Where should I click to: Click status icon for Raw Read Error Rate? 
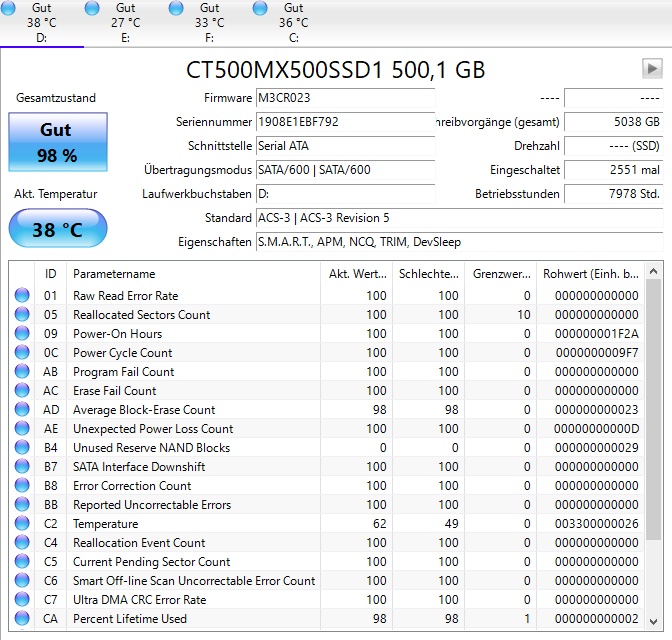(x=22, y=295)
